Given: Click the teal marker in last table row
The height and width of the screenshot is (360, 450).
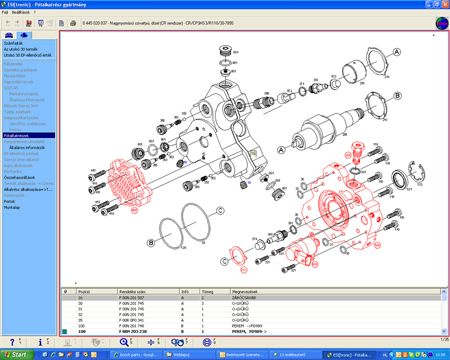Looking at the screenshot, I should (x=65, y=331).
